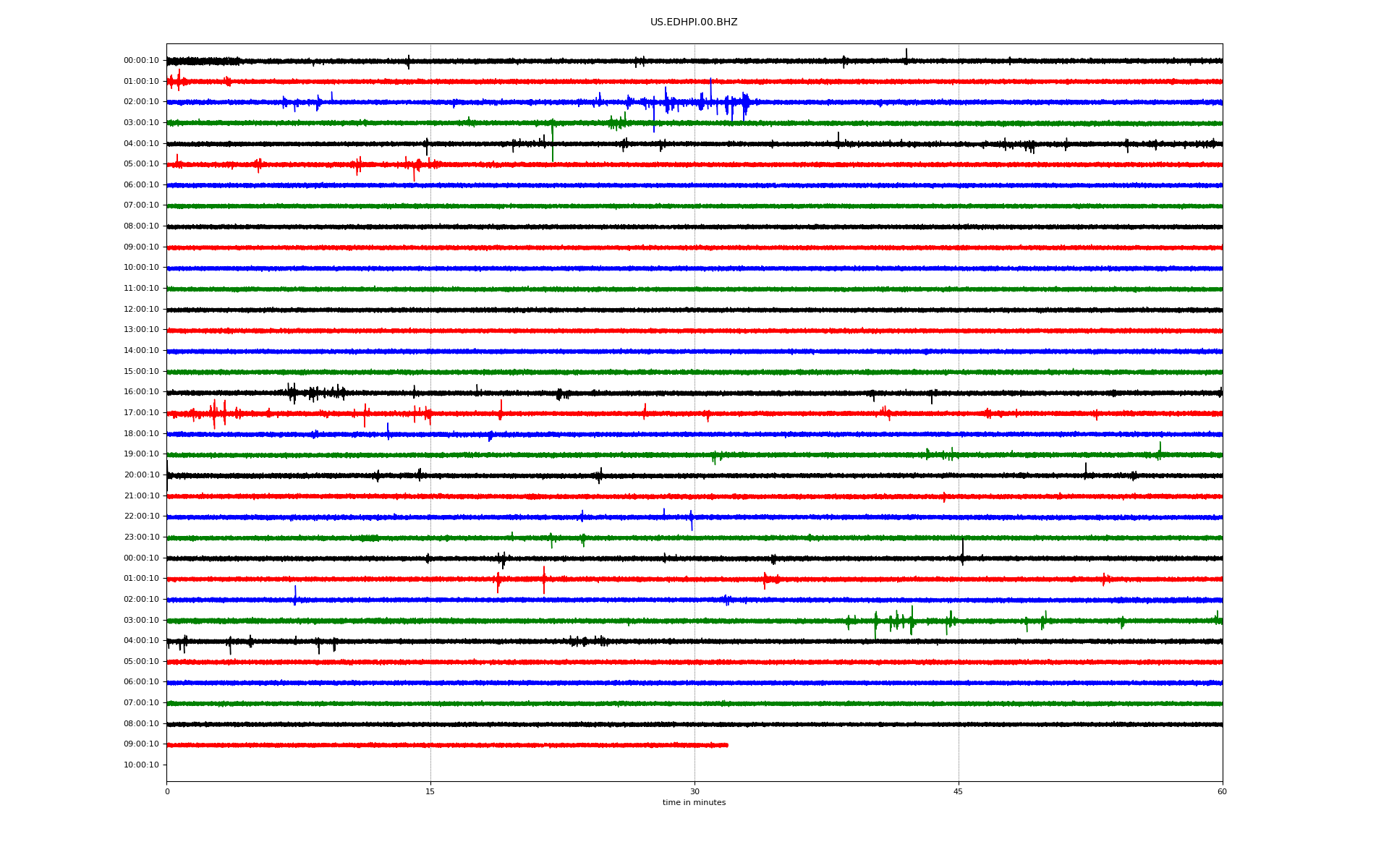Click the red seismic trace at 17:00:10

pyautogui.click(x=694, y=414)
